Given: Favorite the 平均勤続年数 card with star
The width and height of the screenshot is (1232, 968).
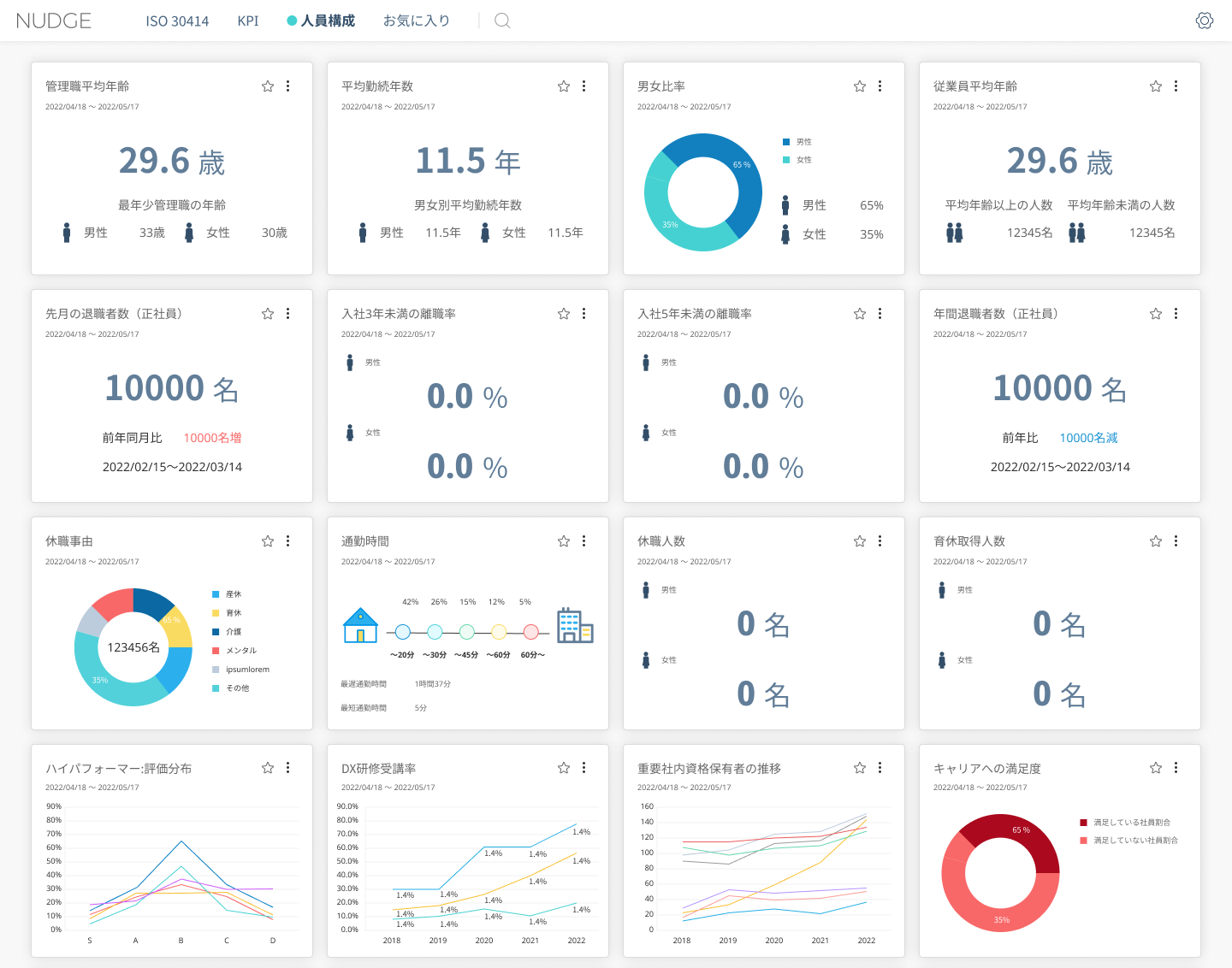Looking at the screenshot, I should pyautogui.click(x=564, y=86).
